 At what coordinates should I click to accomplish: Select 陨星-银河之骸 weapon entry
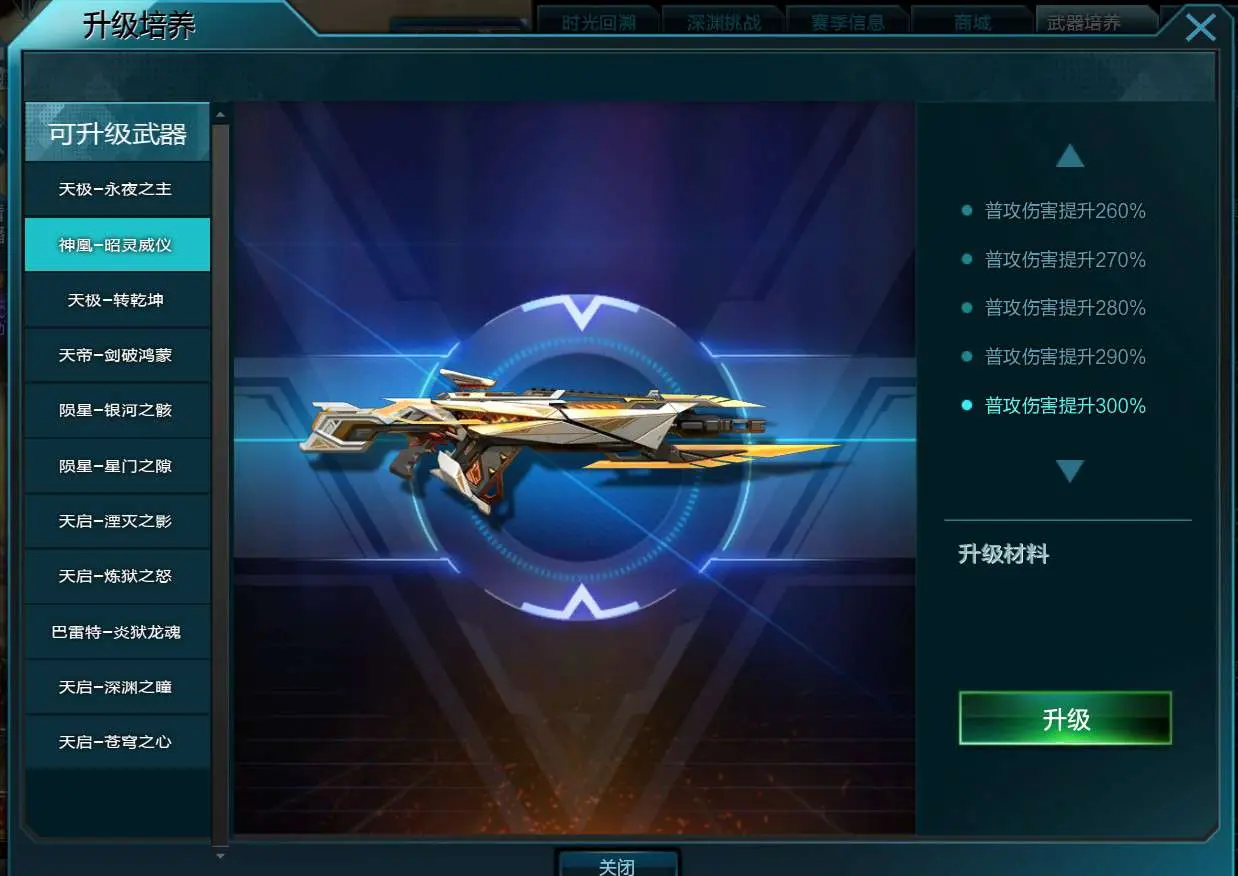click(x=117, y=411)
